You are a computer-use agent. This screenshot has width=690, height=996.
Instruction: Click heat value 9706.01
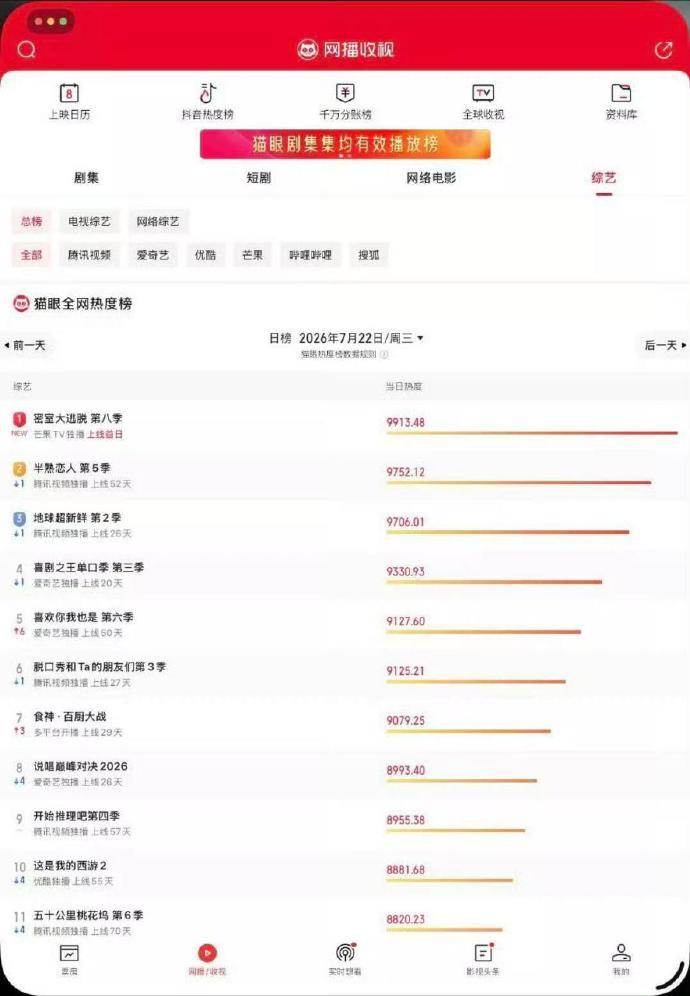[x=405, y=522]
